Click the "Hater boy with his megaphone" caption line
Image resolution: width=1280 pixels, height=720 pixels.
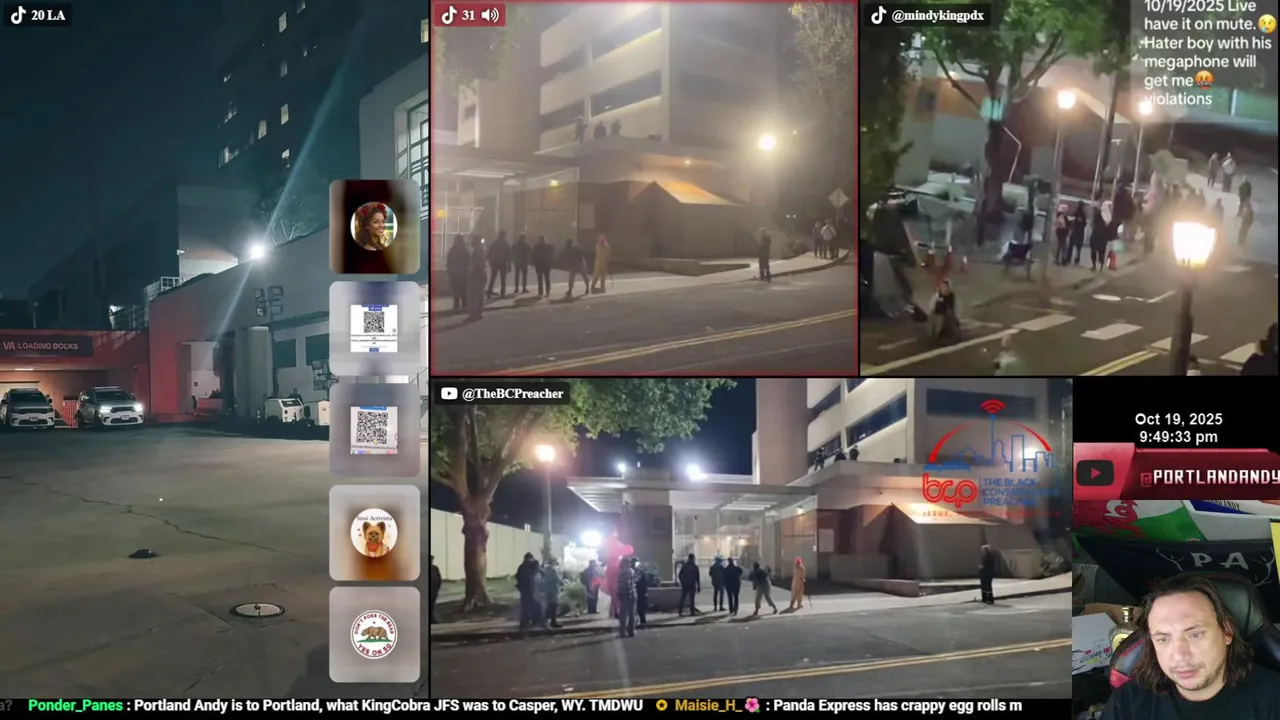1207,52
